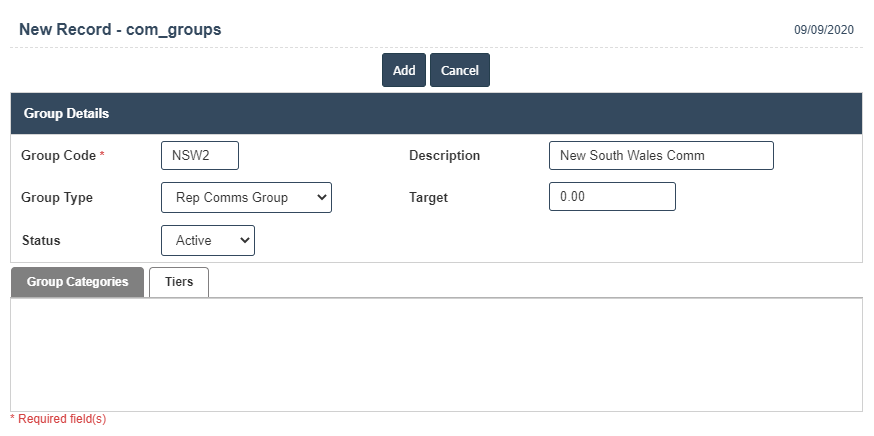Click the Target label
Viewport: 874px width, 436px height.
click(428, 198)
